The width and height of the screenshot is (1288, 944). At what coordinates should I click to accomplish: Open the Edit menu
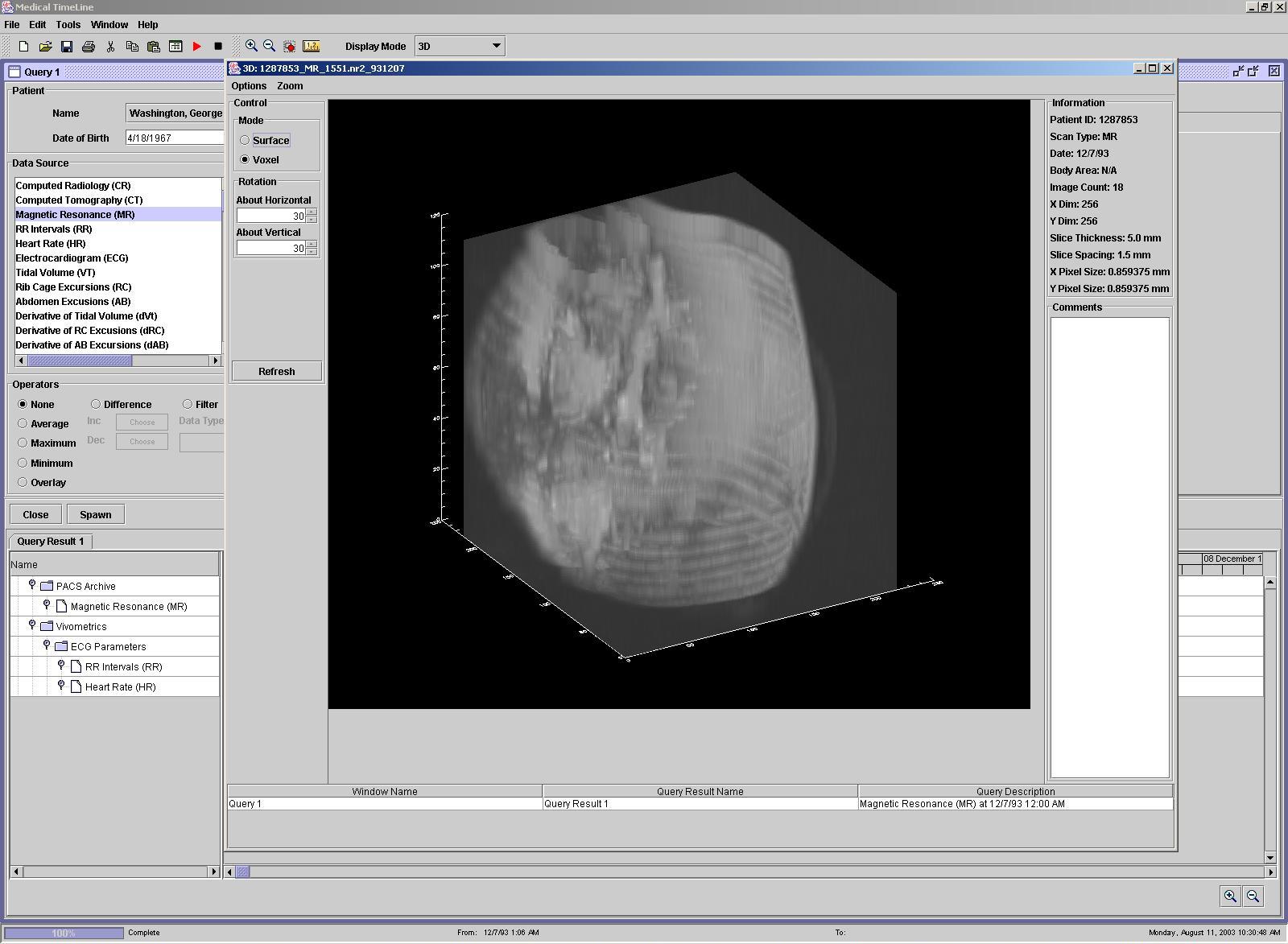38,25
